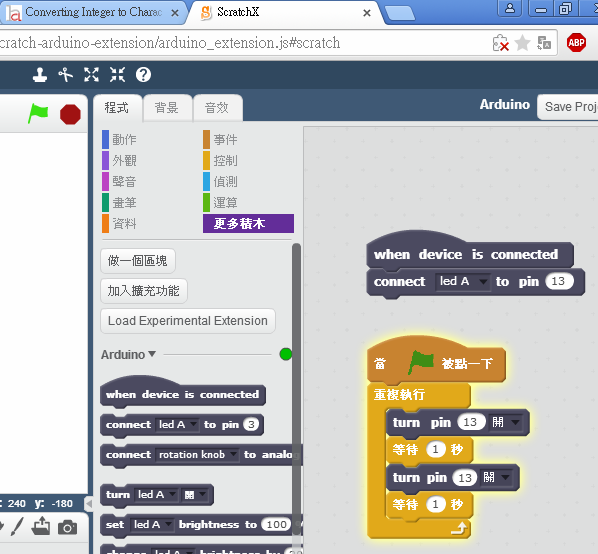Switch to the 背景 tab

167,108
